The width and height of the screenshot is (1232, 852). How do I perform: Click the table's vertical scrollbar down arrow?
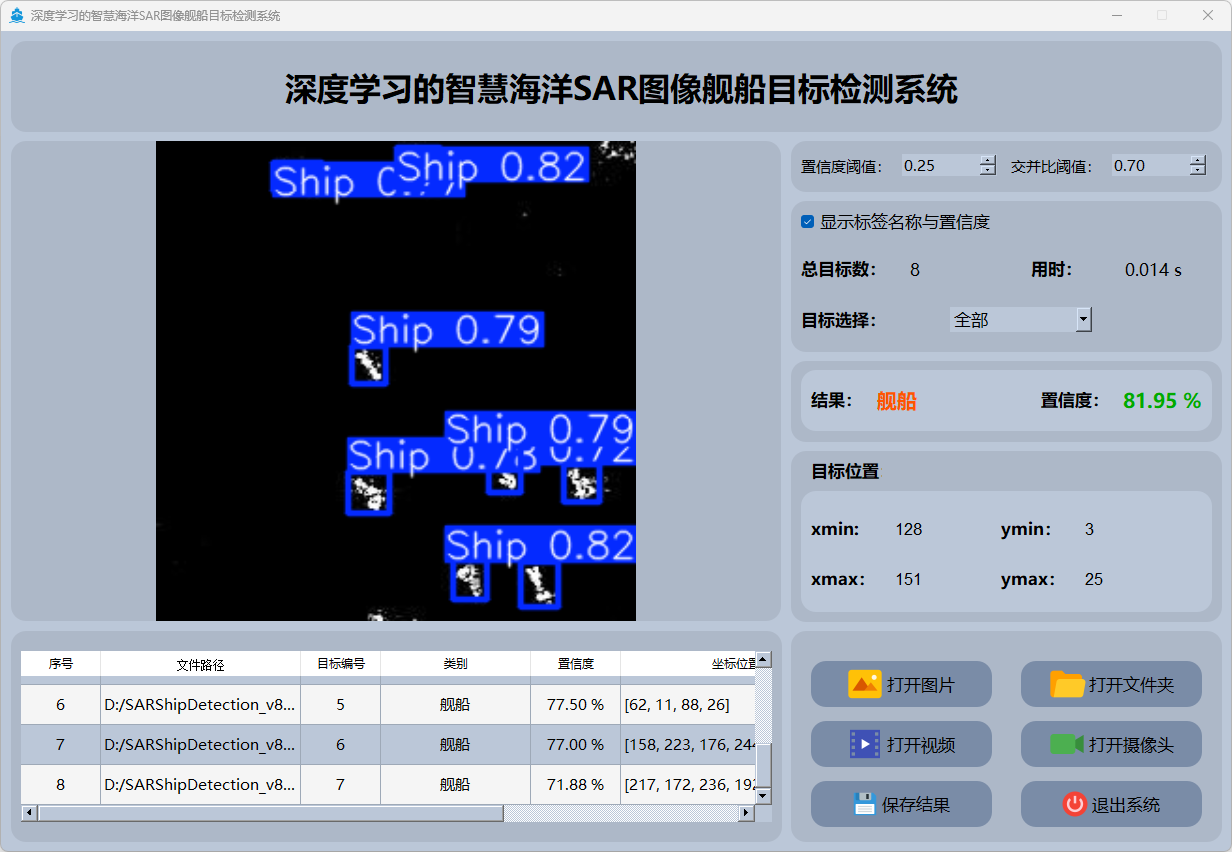(763, 796)
